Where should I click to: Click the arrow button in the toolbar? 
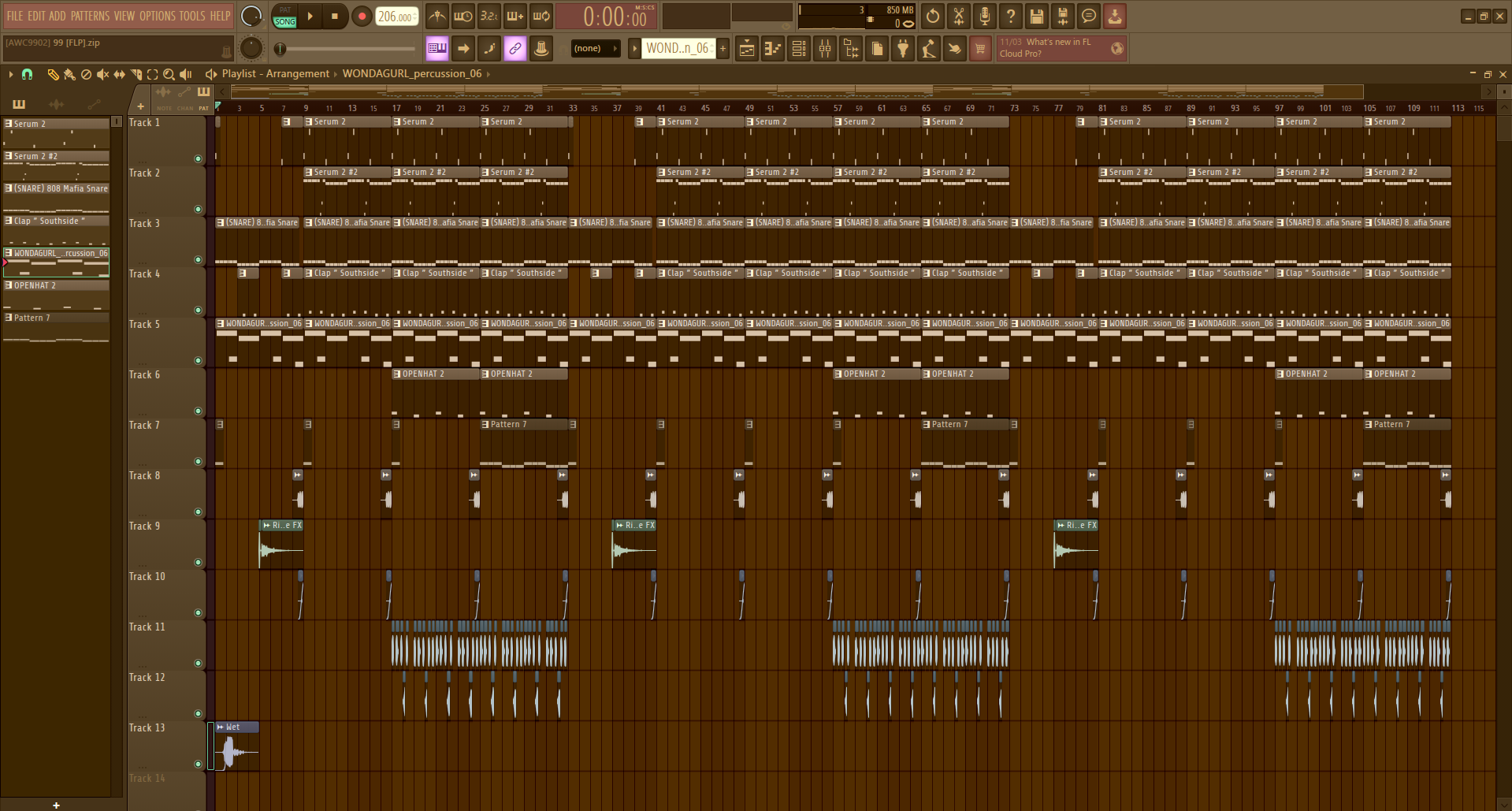click(x=463, y=49)
